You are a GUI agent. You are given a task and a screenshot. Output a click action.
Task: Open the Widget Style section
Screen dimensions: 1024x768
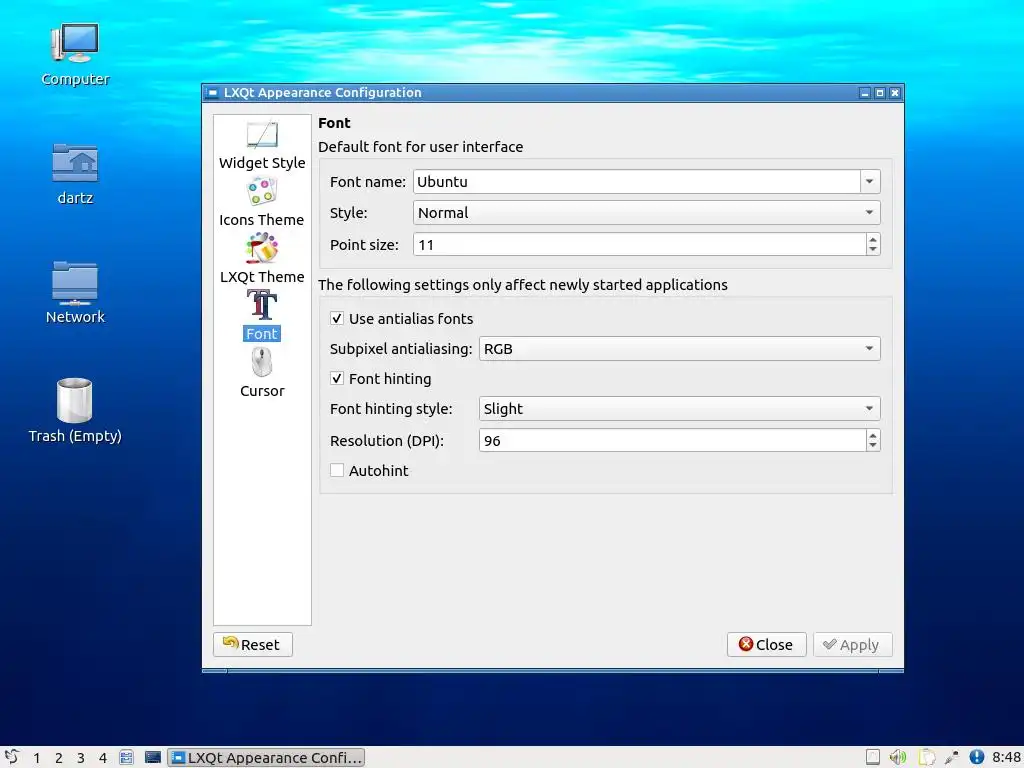(262, 146)
